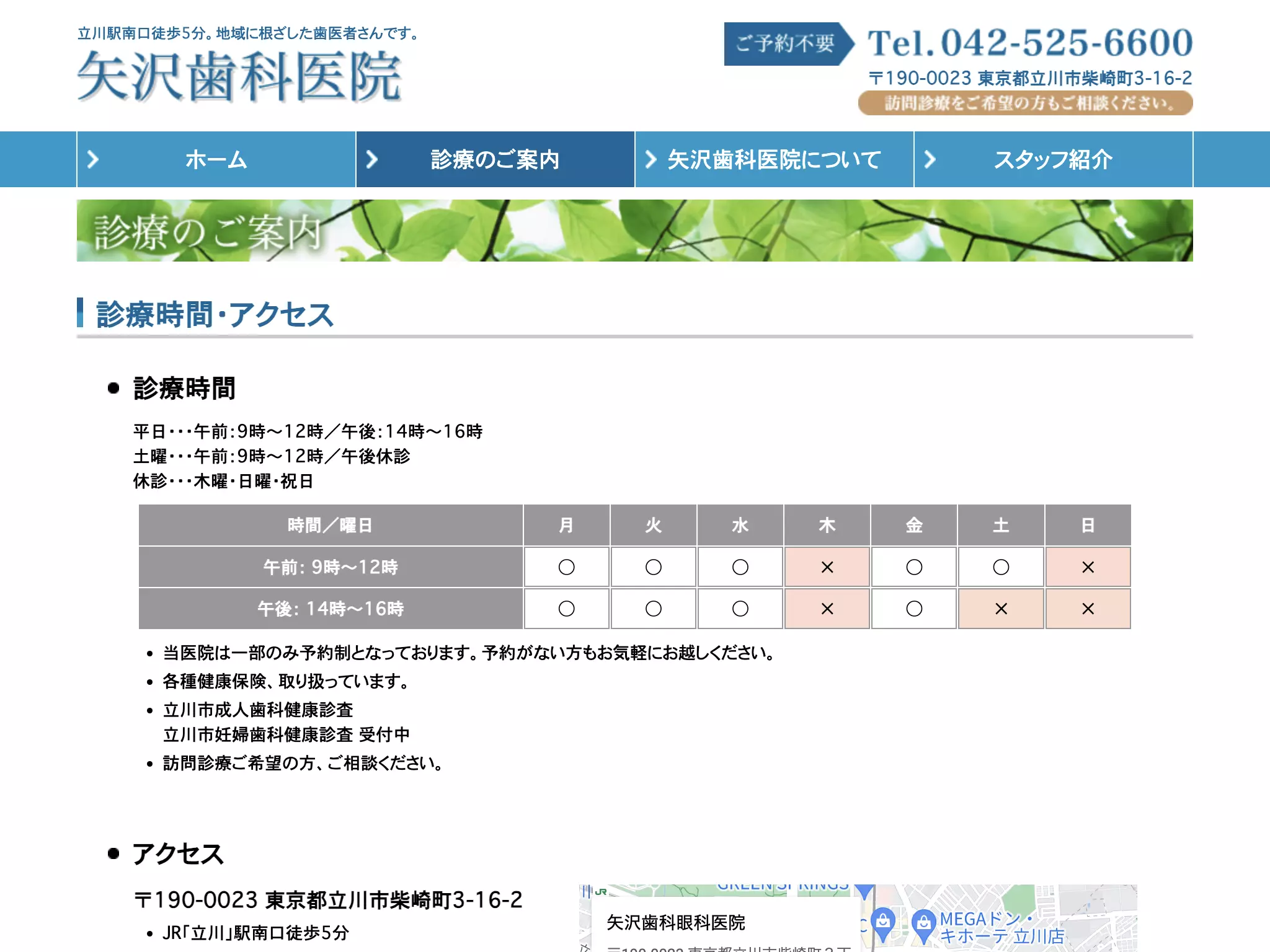The width and height of the screenshot is (1270, 952).
Task: Open the ホーム navigation tab
Action: coord(216,159)
